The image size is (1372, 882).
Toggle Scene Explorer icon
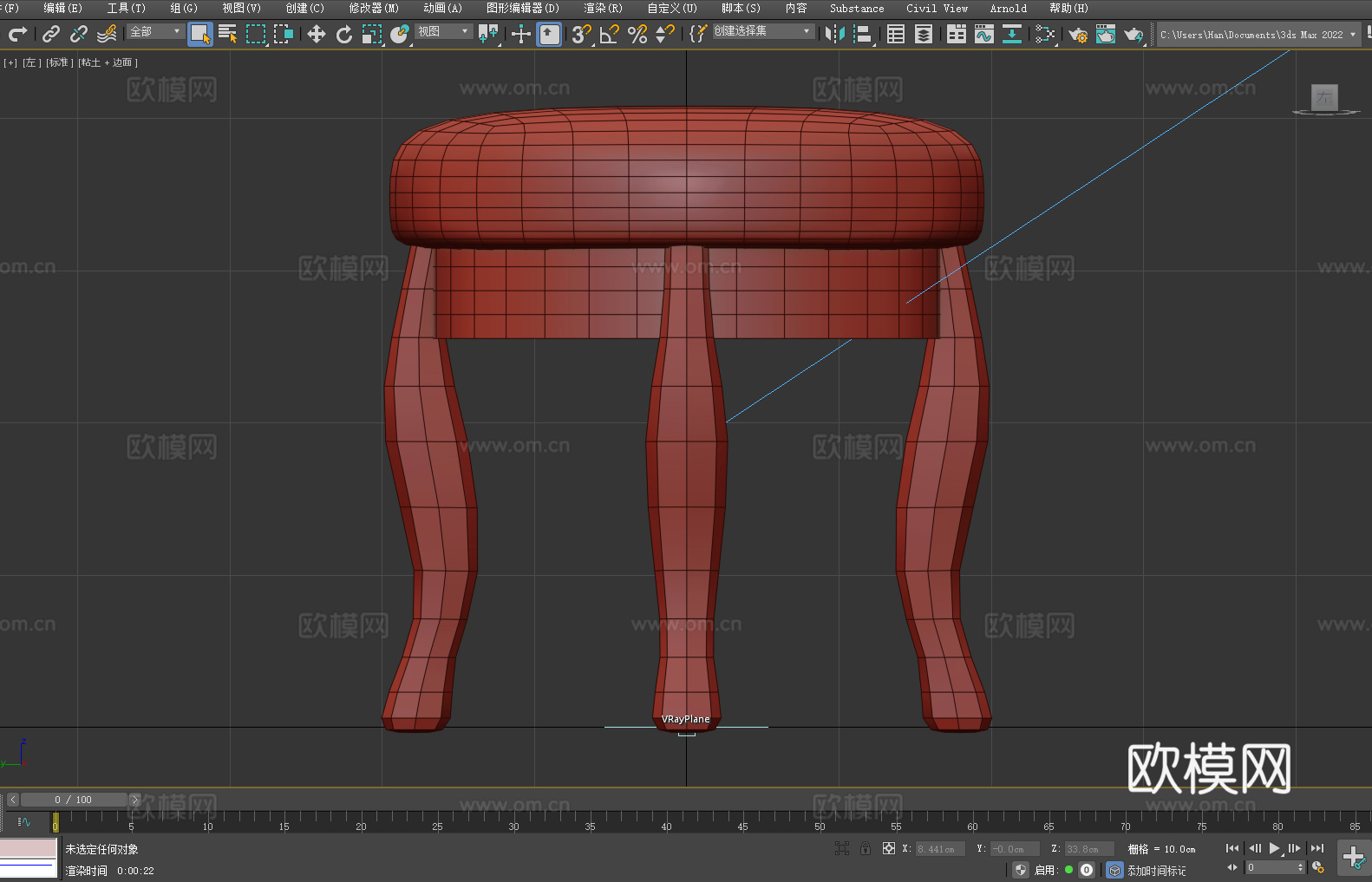point(896,34)
